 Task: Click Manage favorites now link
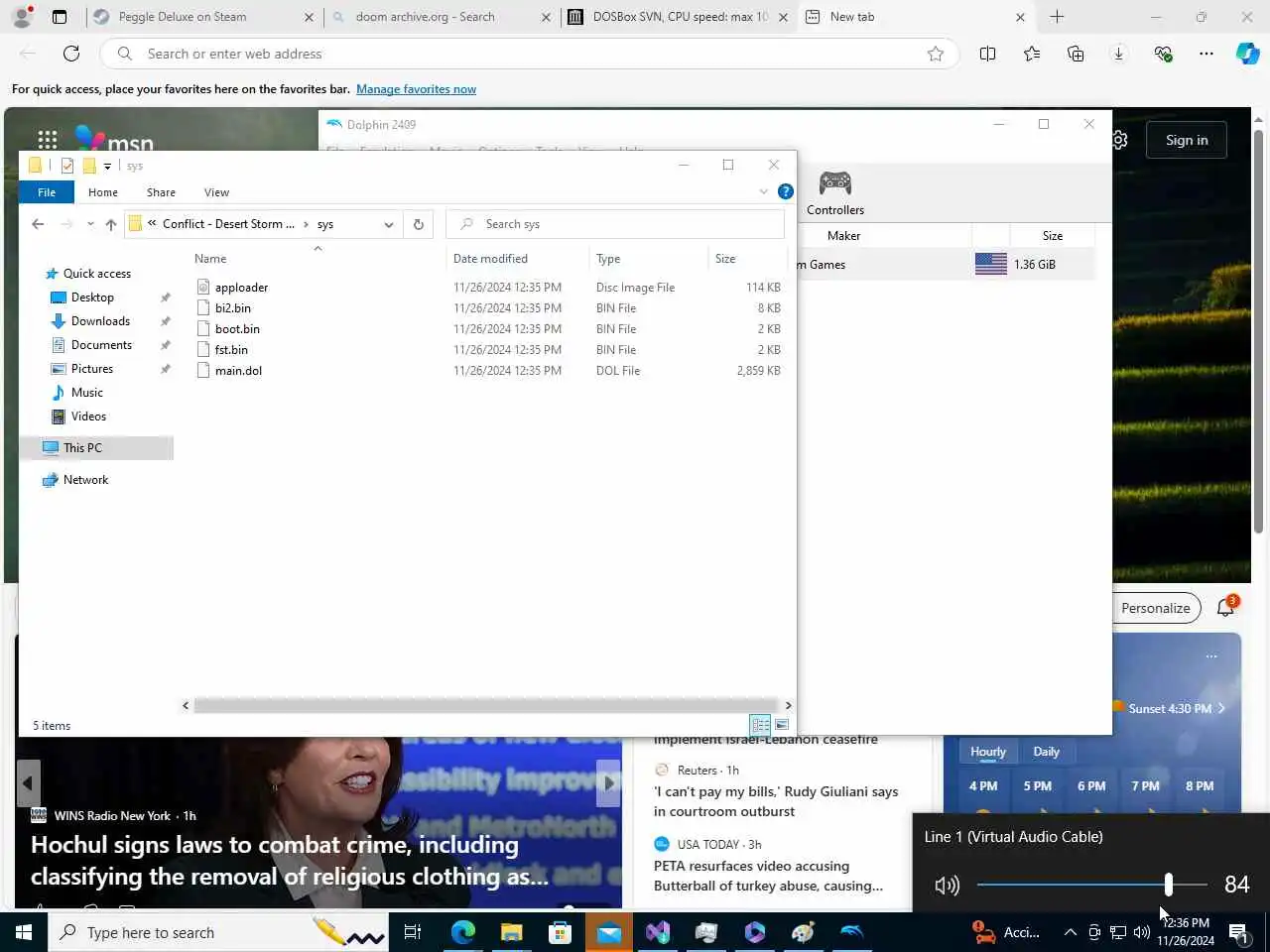pos(416,89)
